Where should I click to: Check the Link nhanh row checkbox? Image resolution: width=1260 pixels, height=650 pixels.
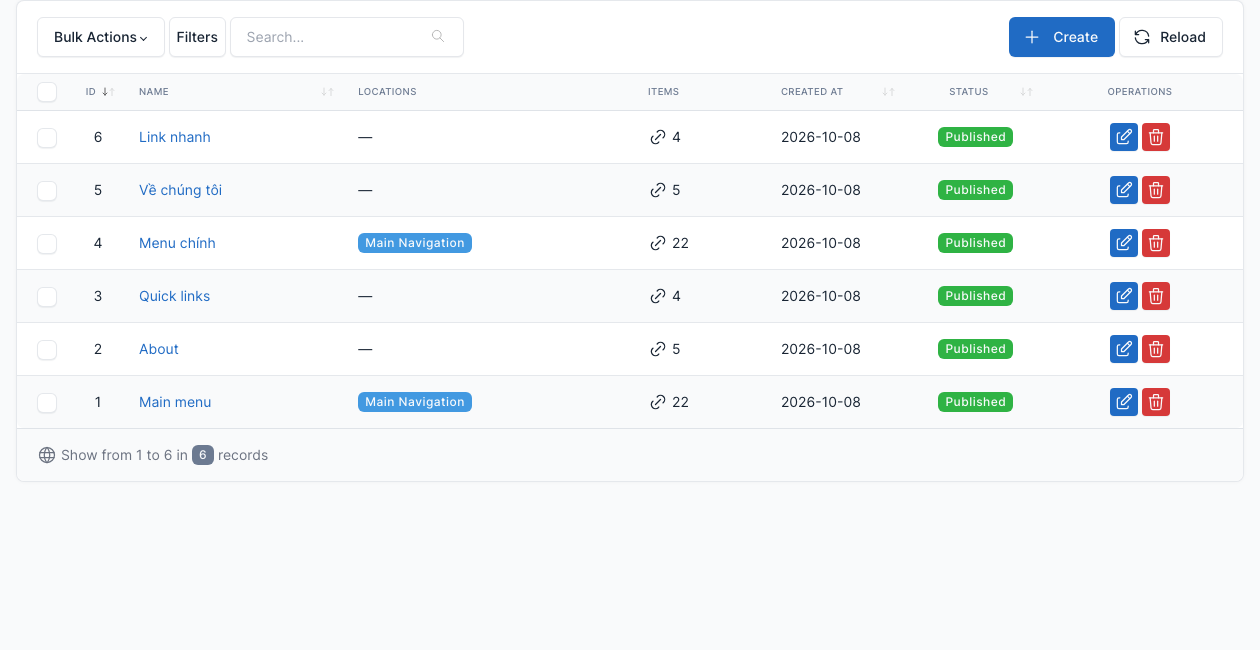pyautogui.click(x=47, y=137)
